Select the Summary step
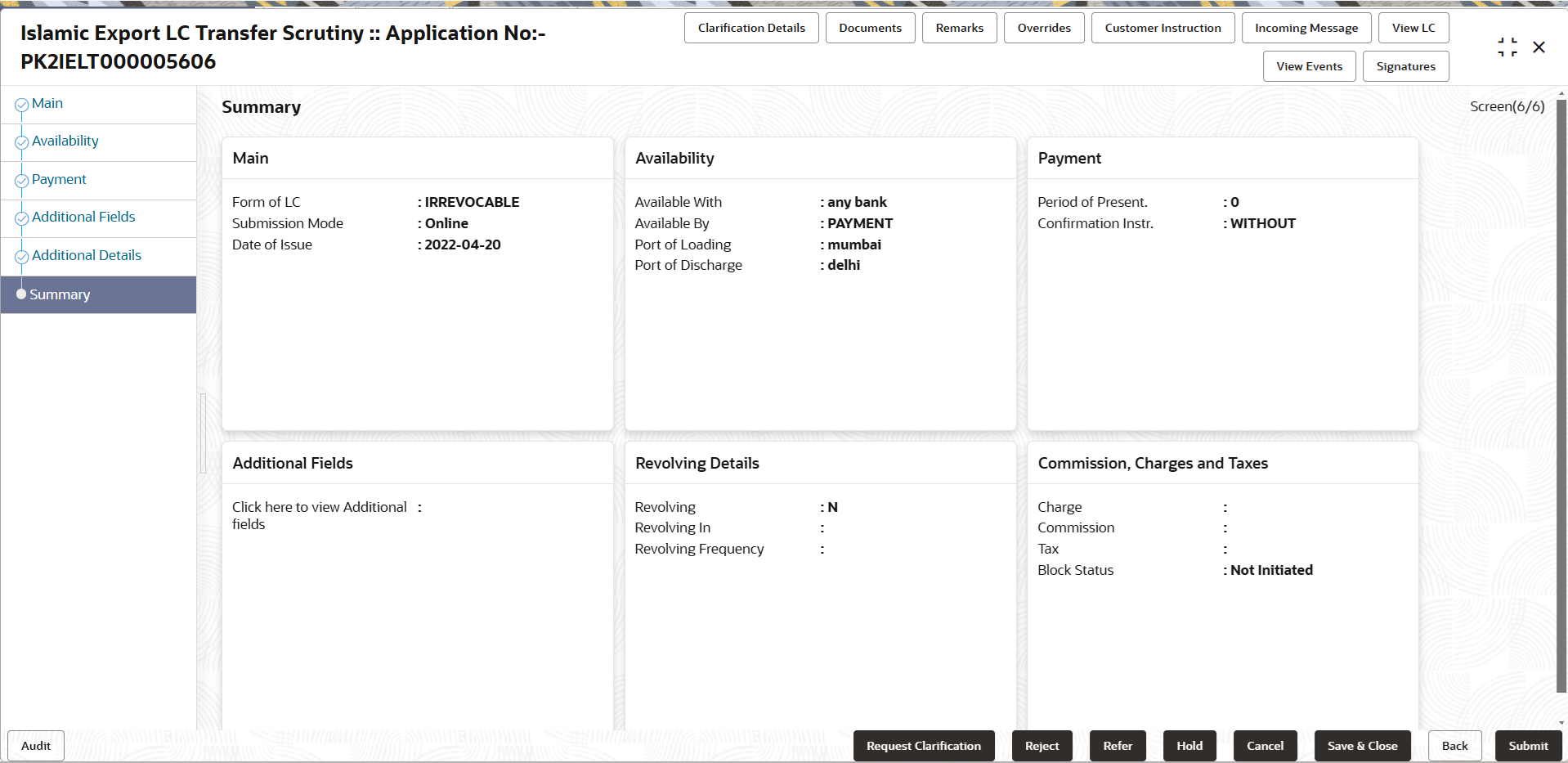Image resolution: width=1568 pixels, height=763 pixels. tap(98, 294)
